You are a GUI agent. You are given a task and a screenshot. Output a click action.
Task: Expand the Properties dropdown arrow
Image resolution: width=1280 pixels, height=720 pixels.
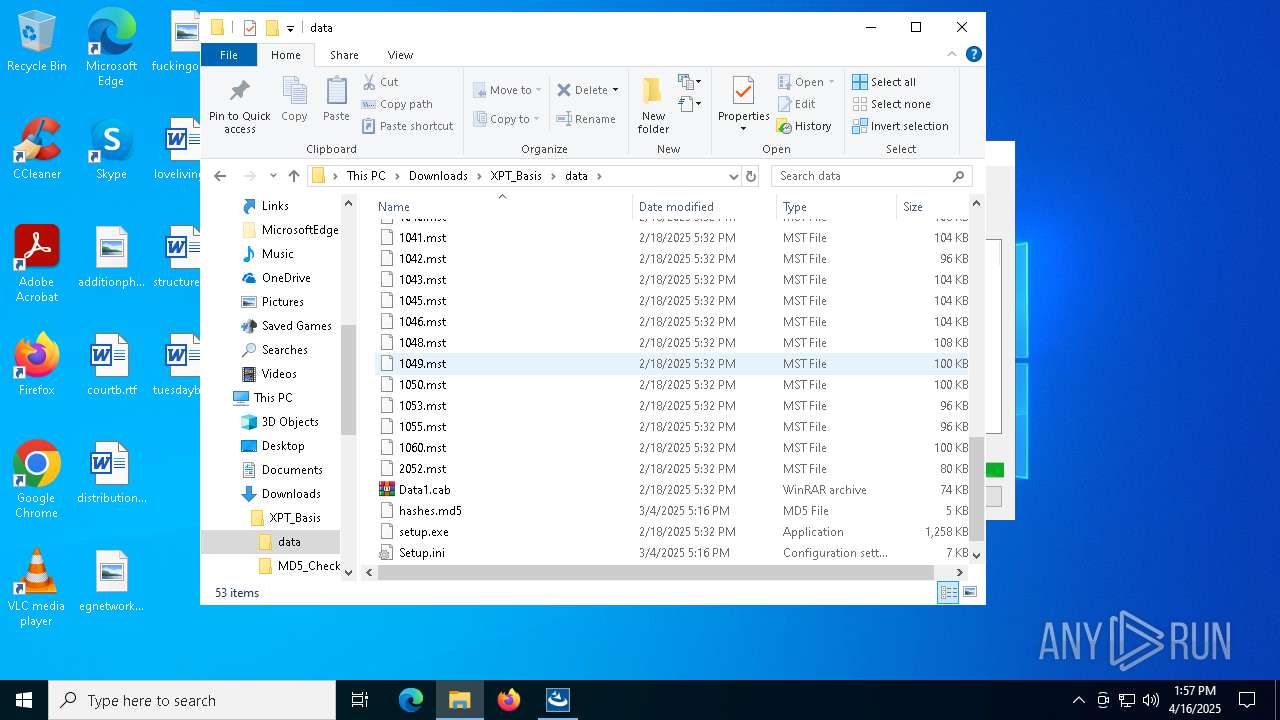pyautogui.click(x=743, y=129)
